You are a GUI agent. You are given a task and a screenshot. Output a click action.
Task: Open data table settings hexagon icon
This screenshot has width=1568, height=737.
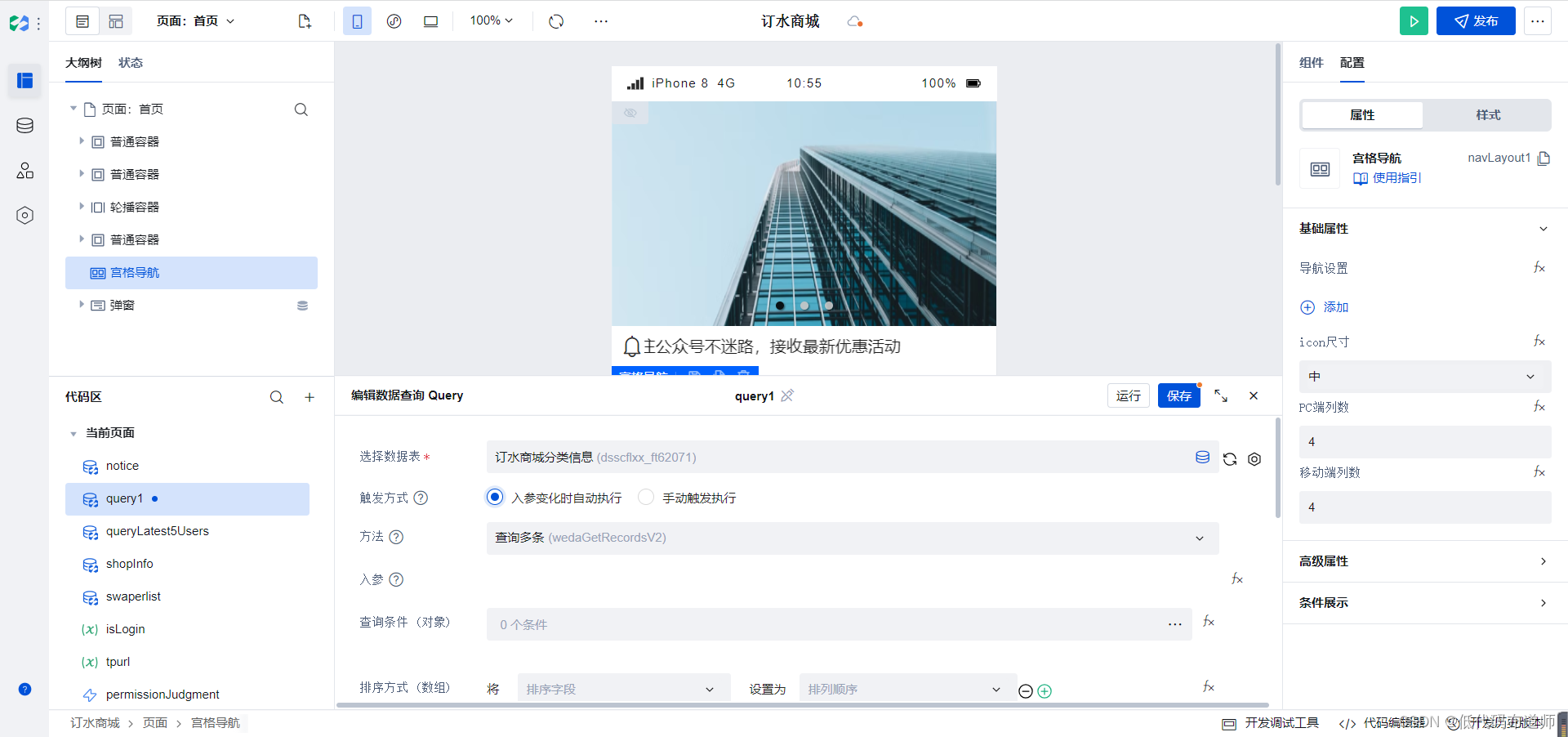tap(1254, 459)
